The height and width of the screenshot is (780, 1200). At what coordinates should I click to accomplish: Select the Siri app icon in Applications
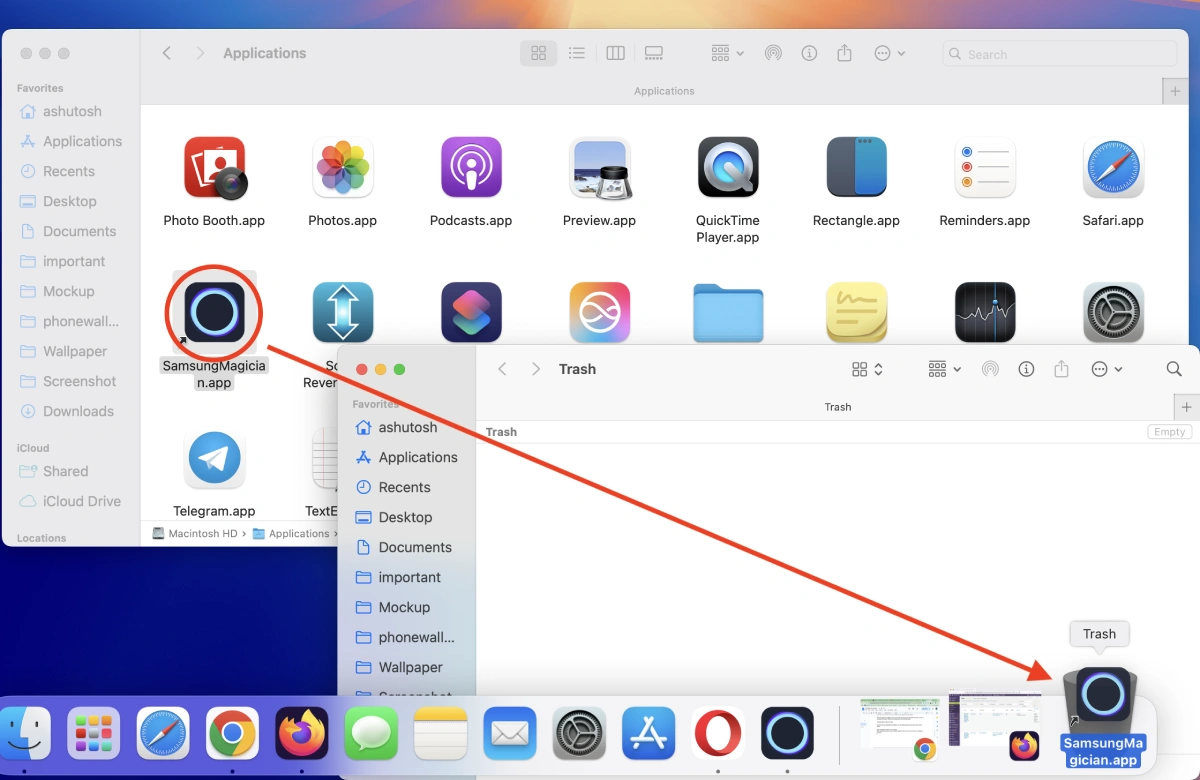pos(599,312)
